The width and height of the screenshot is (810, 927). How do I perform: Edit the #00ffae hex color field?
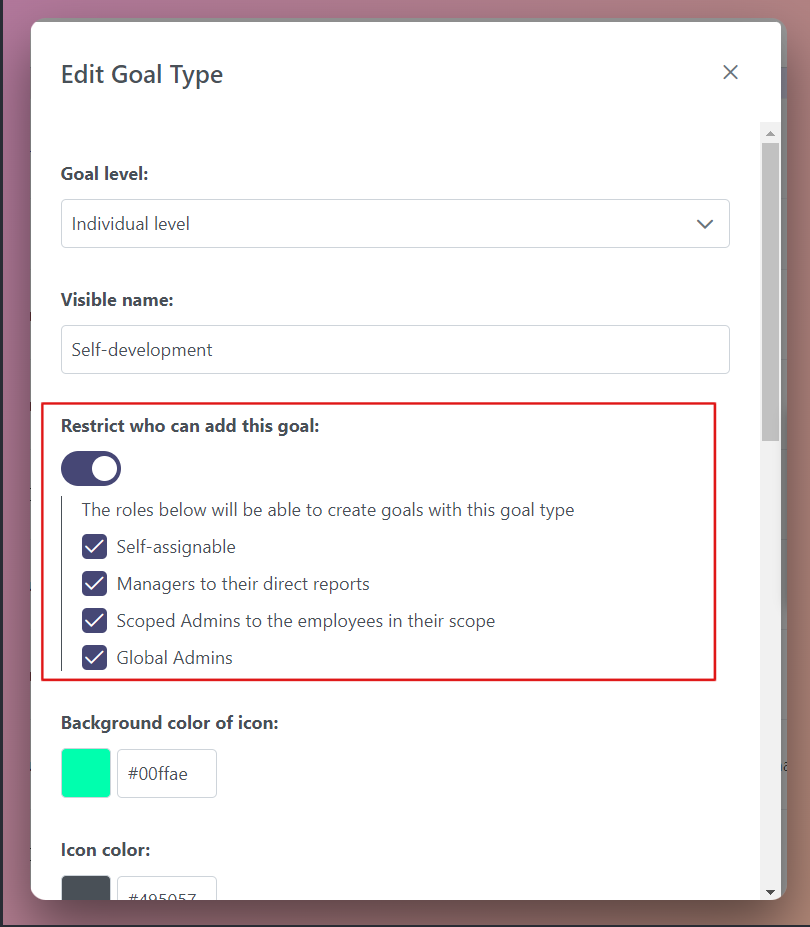tap(167, 774)
